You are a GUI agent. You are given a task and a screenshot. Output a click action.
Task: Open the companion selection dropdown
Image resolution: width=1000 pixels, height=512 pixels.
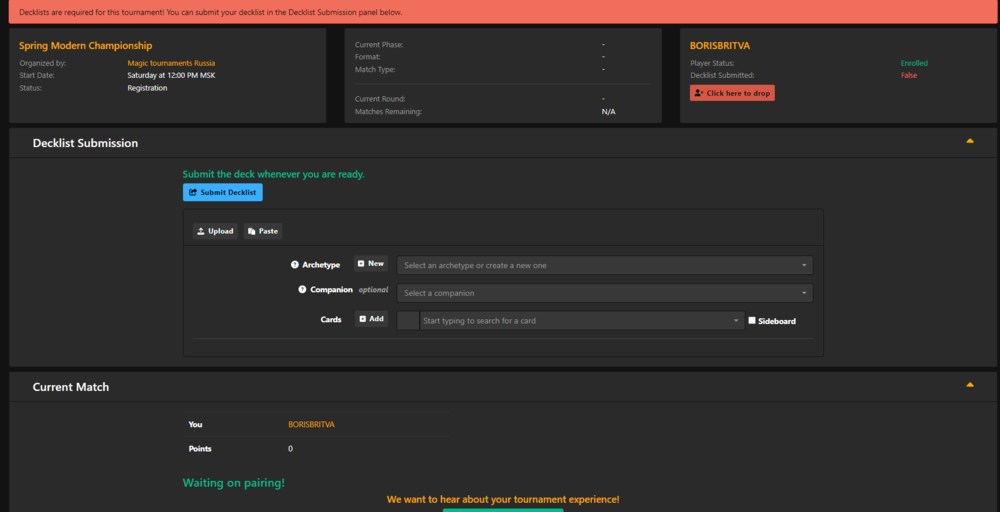click(604, 293)
